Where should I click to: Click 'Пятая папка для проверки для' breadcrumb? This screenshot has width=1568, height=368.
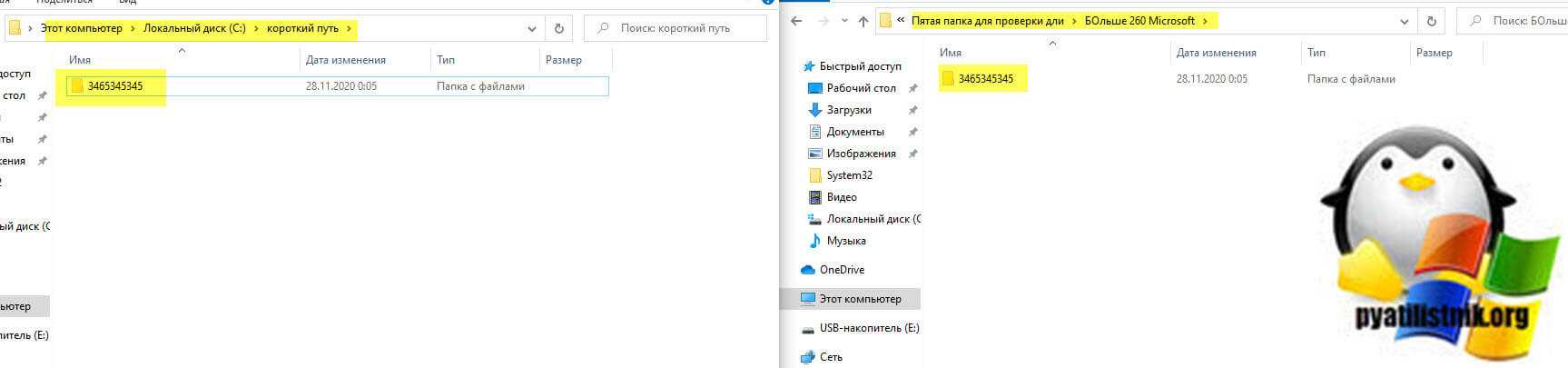tap(987, 21)
